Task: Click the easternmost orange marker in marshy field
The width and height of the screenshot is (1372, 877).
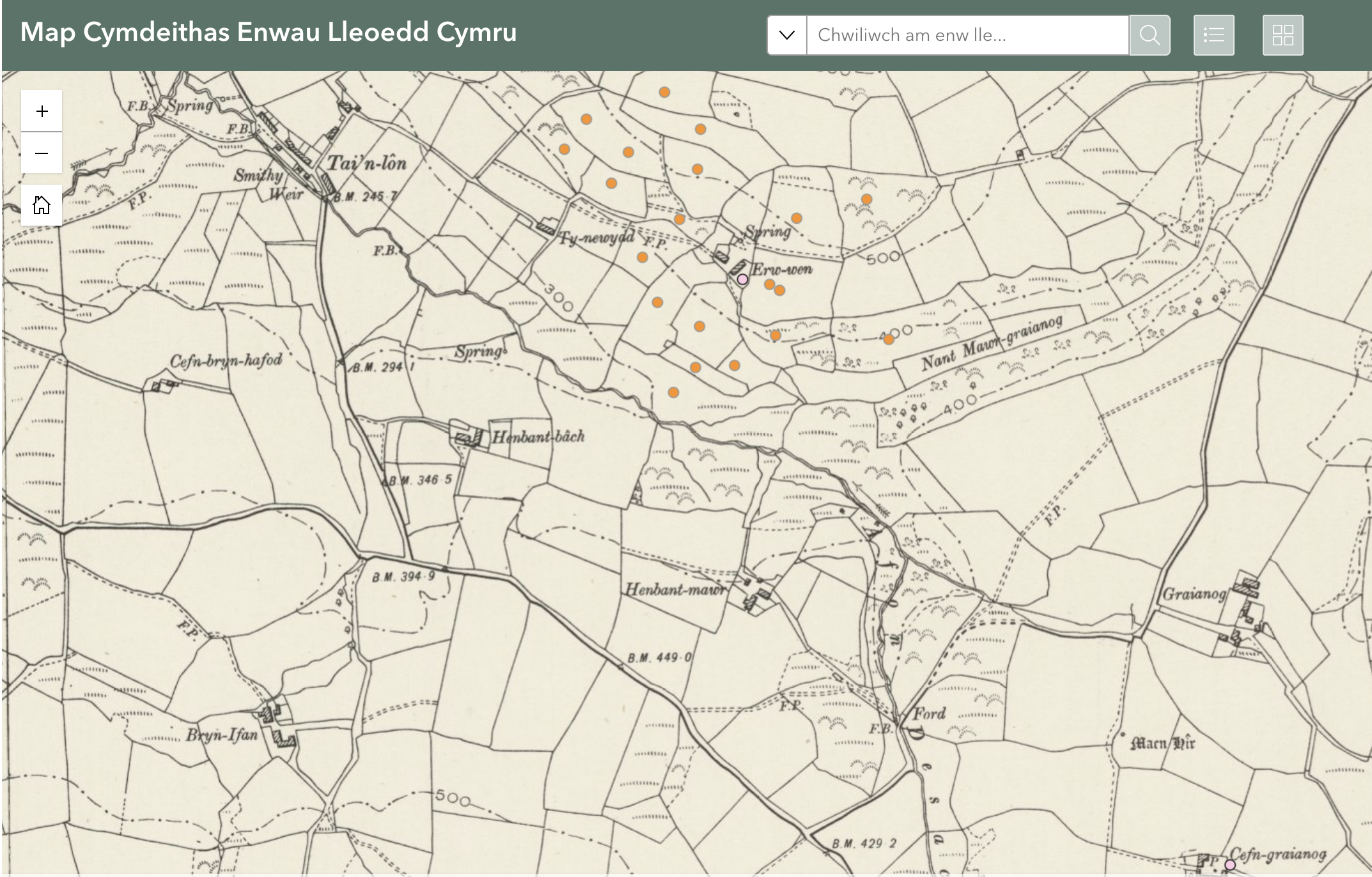Action: [x=866, y=199]
